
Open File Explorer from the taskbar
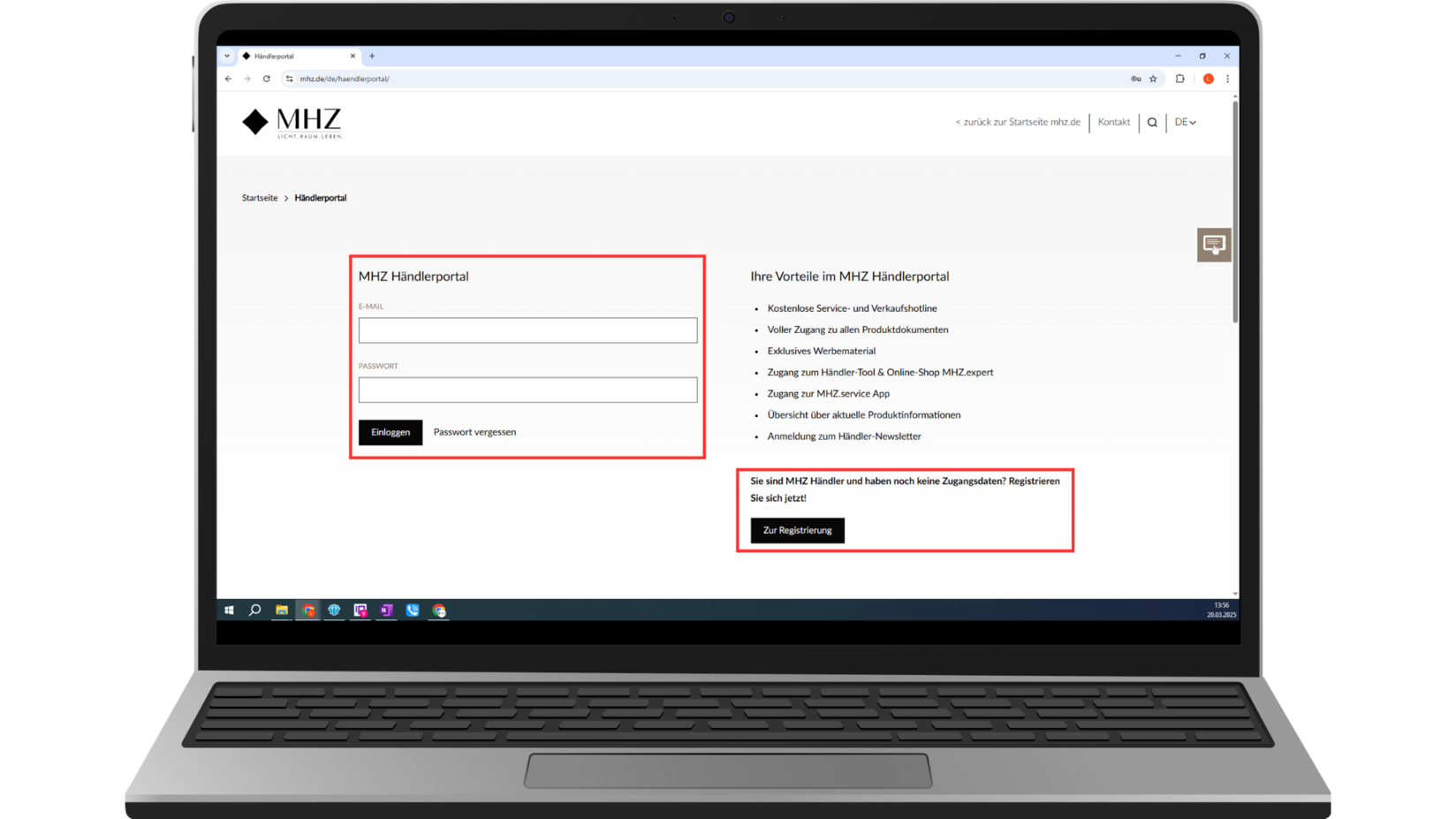point(282,610)
